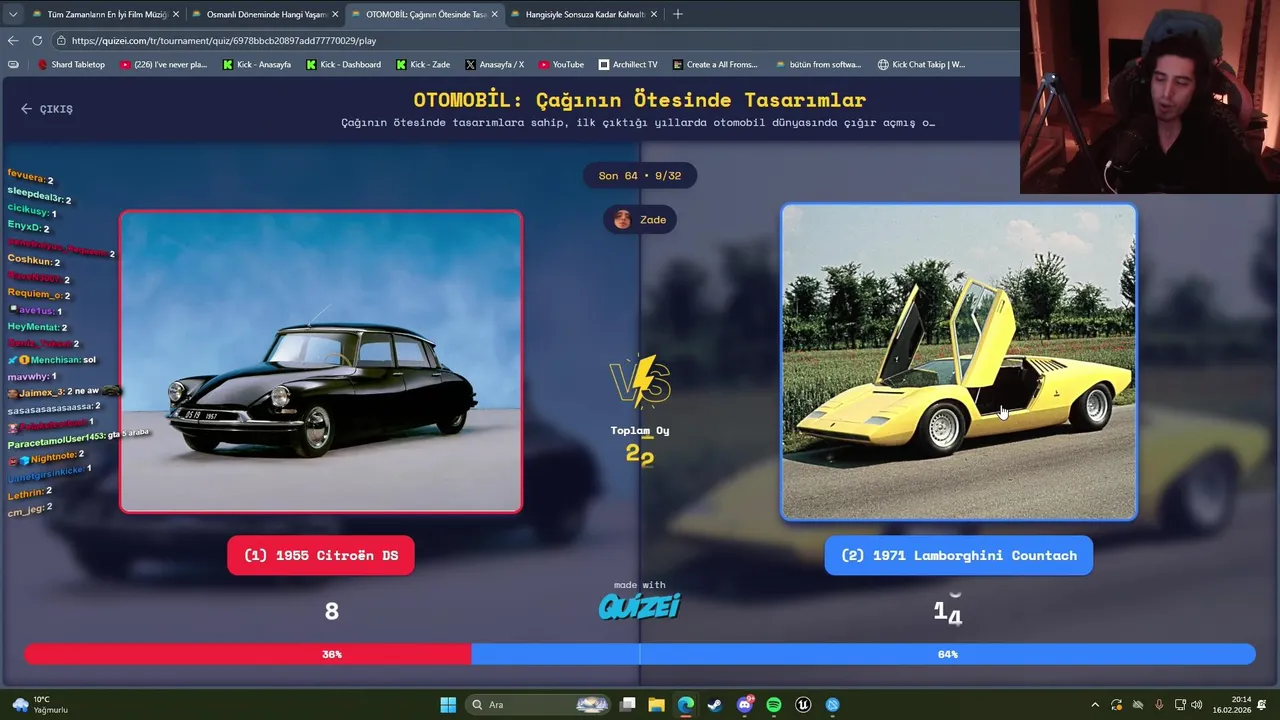Vote for '(2) 1971 Lamborghini Countach' button
Viewport: 1280px width, 720px height.
tap(959, 556)
